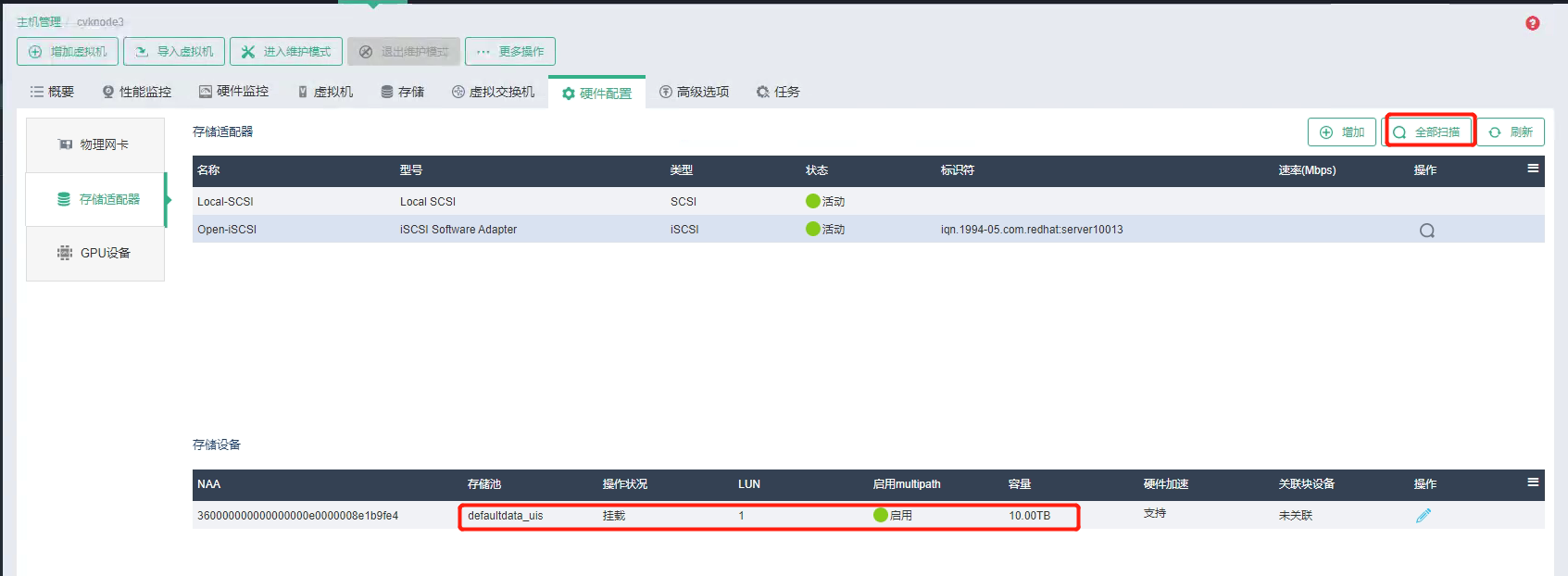The height and width of the screenshot is (576, 1568).
Task: Click the 关联块设备 column header
Action: coord(1307,484)
